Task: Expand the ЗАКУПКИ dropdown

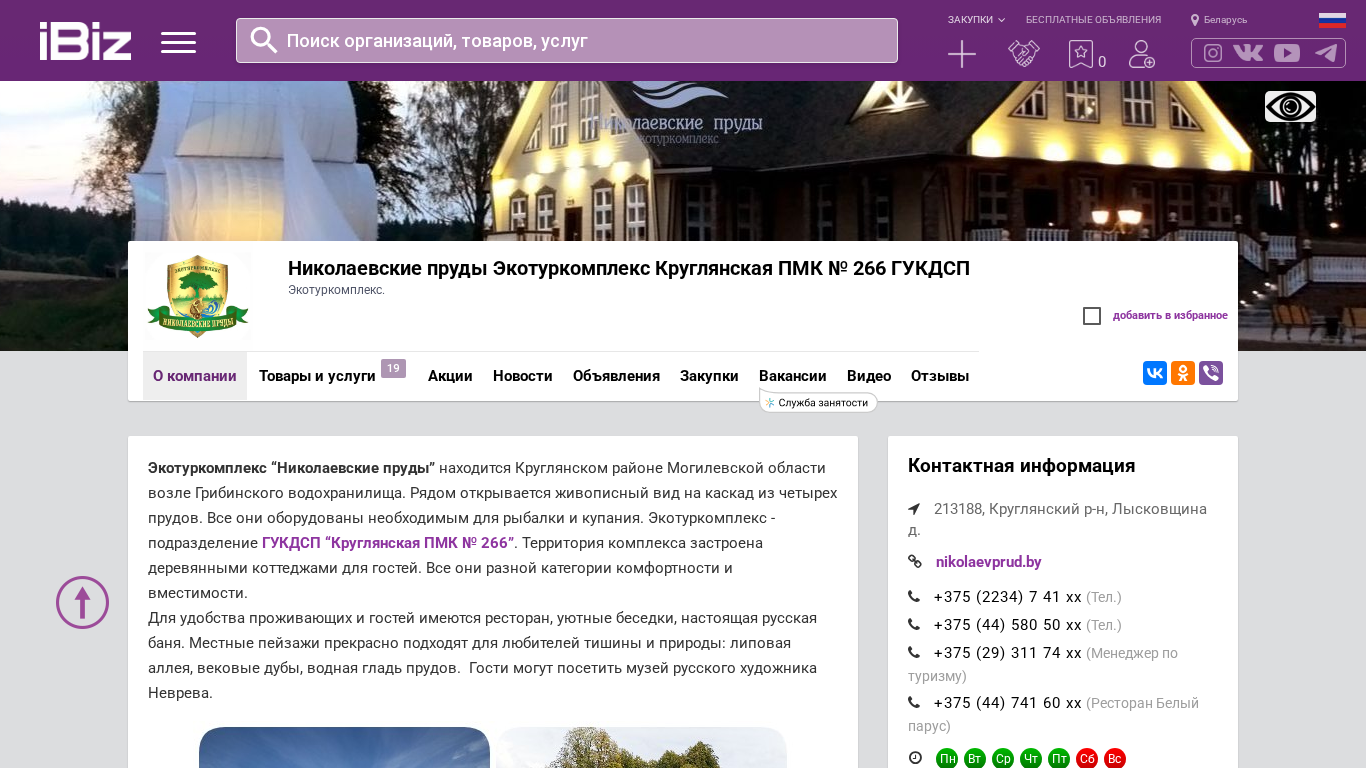Action: [976, 20]
